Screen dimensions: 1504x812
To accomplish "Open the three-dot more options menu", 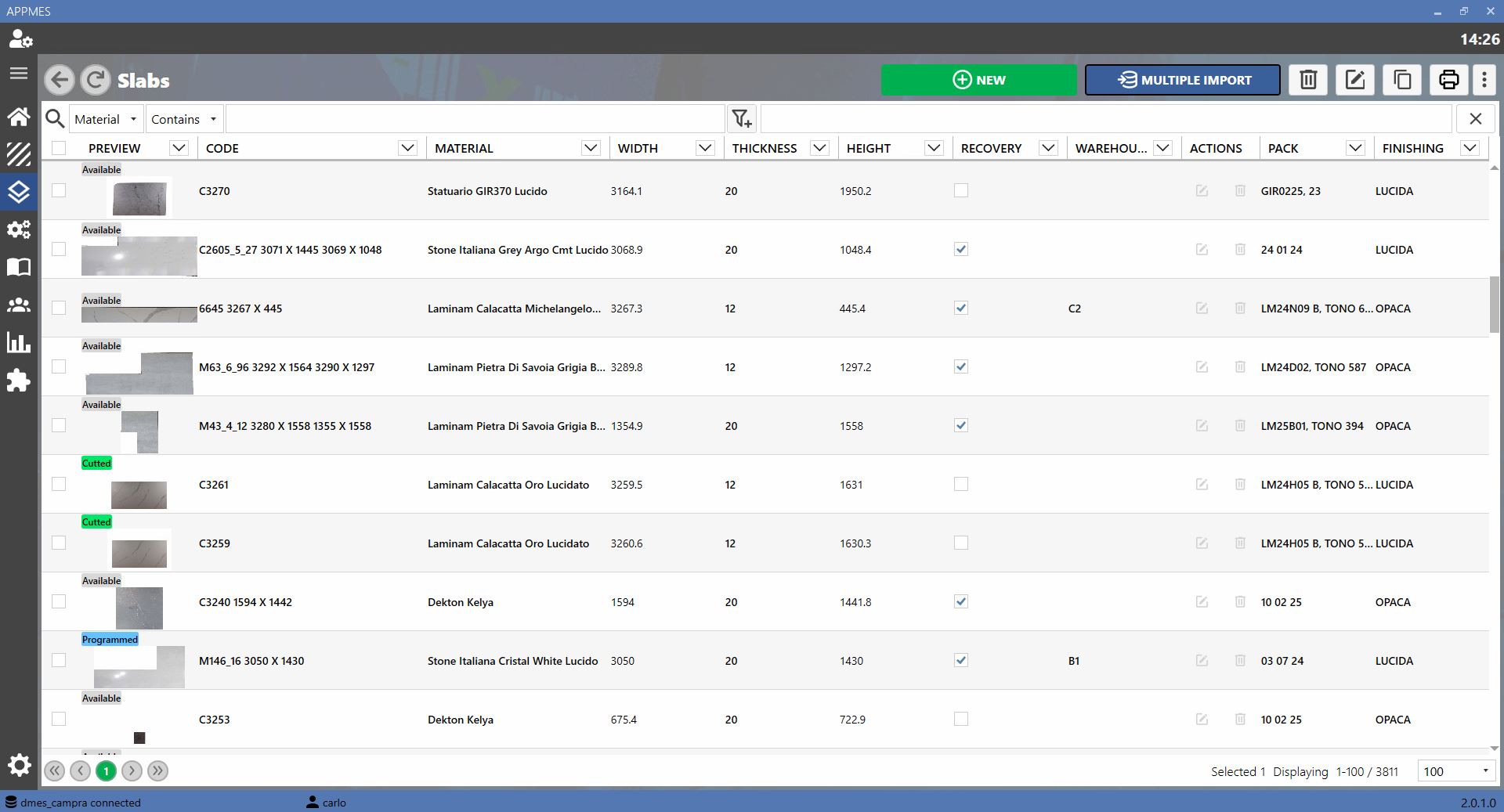I will tap(1484, 80).
